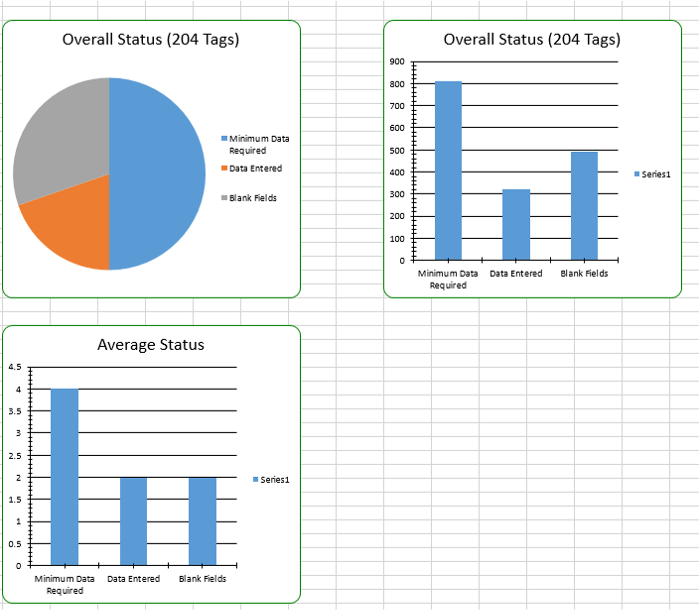The width and height of the screenshot is (699, 610).
Task: Select the Data Entered bar in Average Status
Action: click(x=133, y=520)
